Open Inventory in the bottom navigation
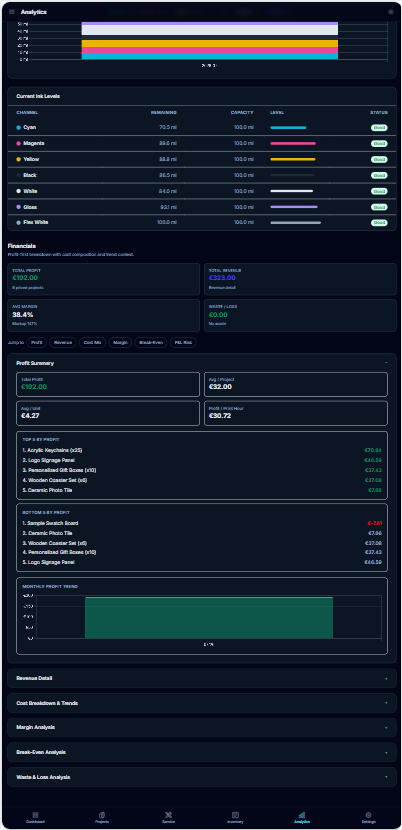 coord(235,817)
